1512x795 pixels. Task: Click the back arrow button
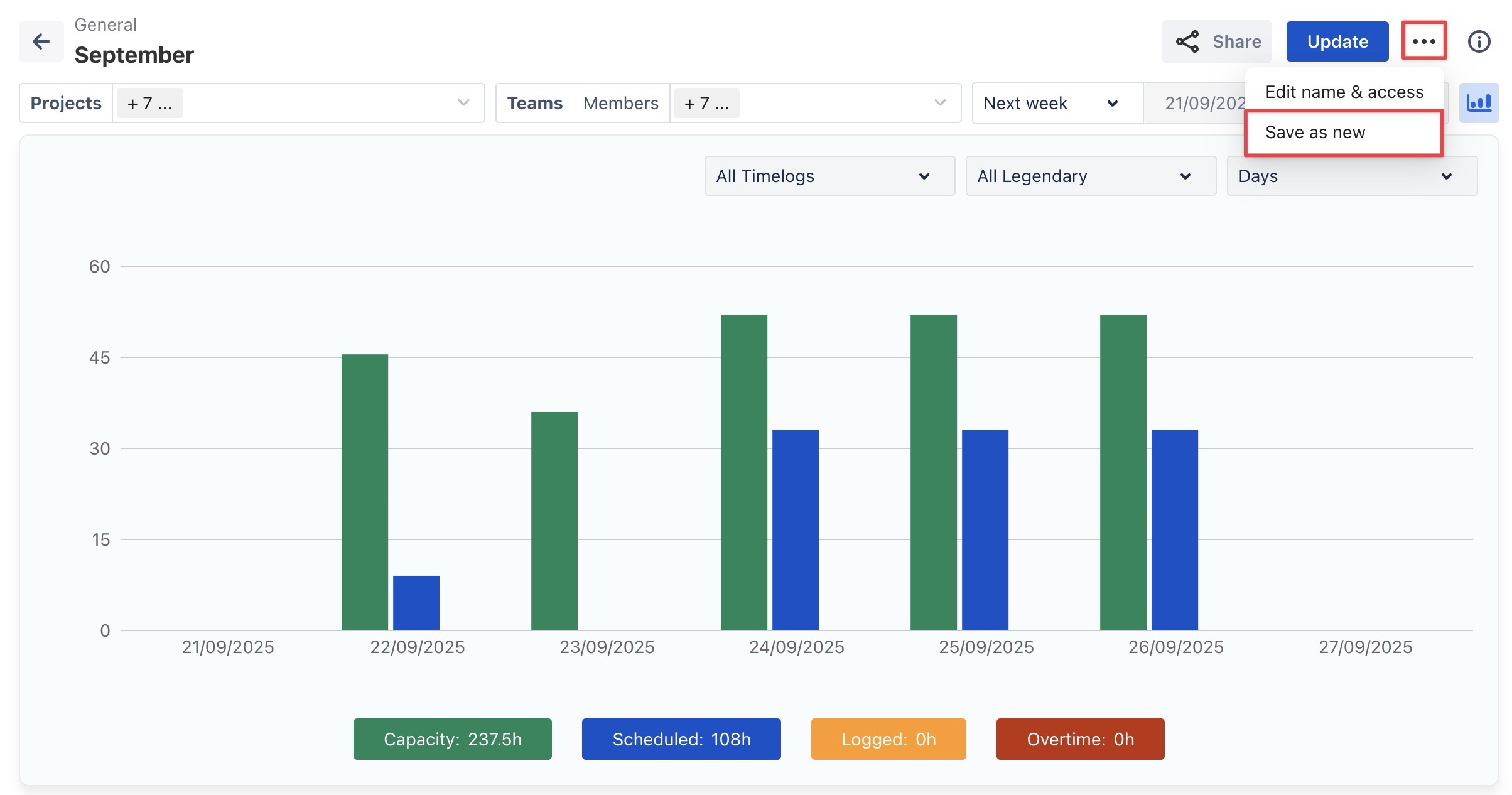click(x=41, y=41)
